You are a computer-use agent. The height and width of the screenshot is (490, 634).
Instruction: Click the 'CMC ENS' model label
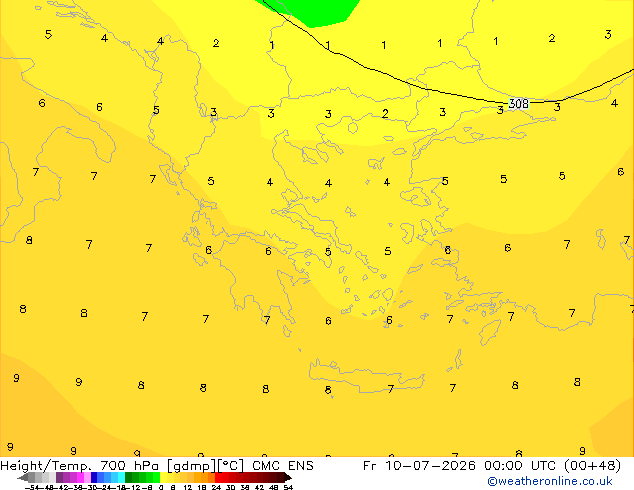[283, 466]
